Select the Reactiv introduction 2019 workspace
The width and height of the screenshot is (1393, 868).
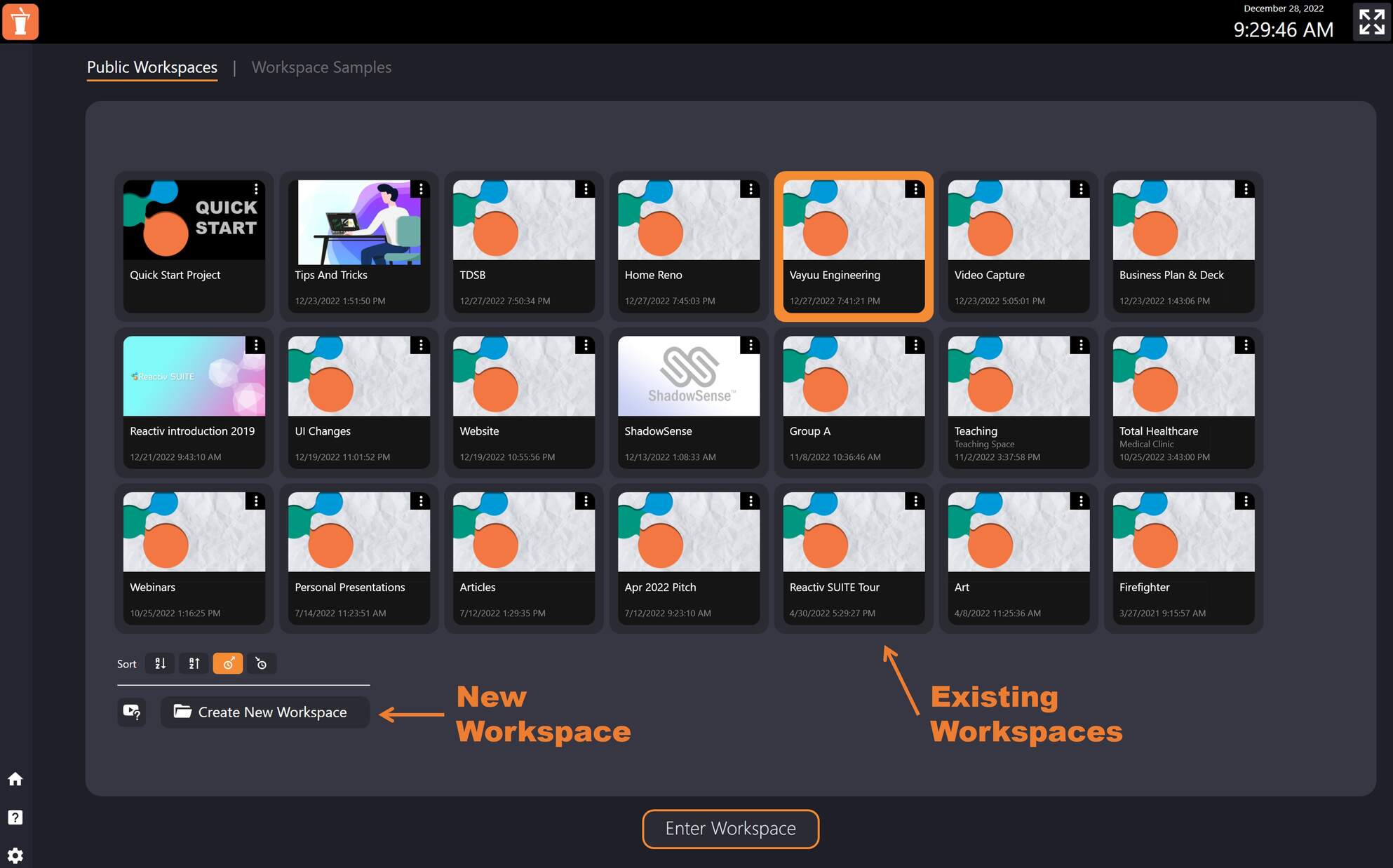(x=194, y=402)
